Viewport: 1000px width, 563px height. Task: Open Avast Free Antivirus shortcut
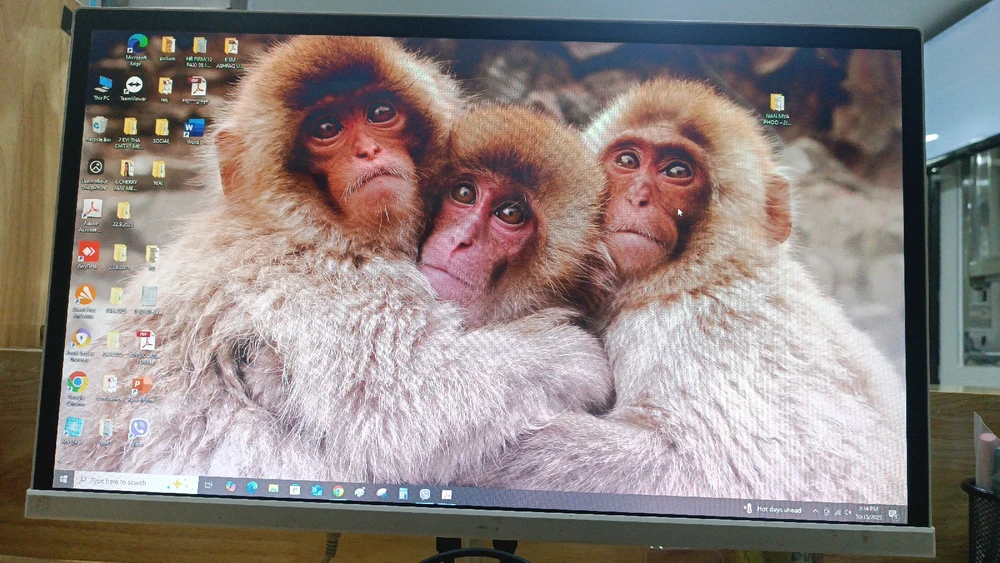point(85,295)
